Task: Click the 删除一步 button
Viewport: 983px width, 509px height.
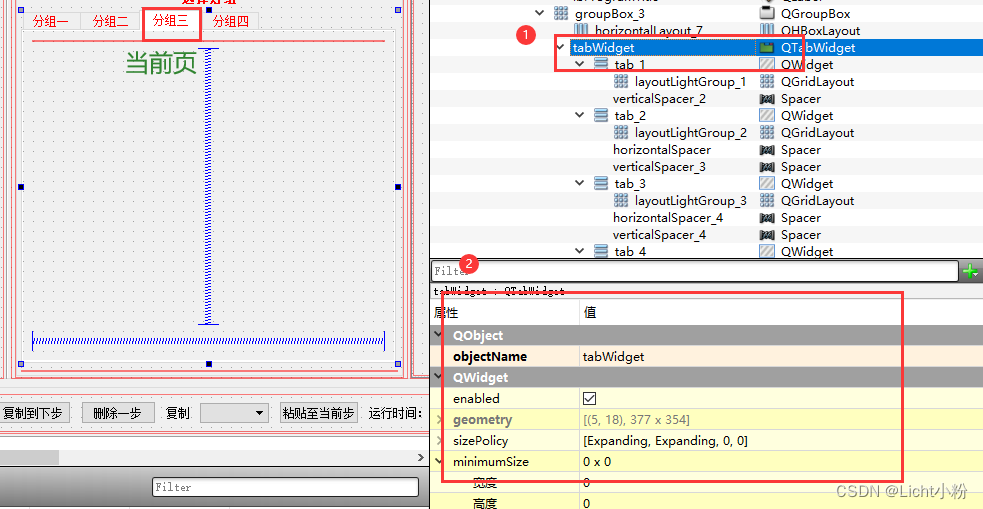Action: [118, 413]
